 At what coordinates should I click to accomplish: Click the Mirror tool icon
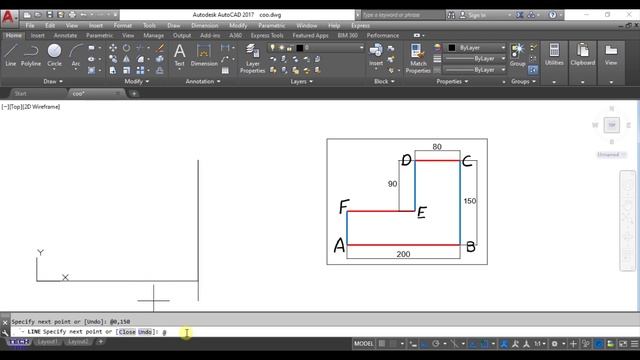pos(127,59)
